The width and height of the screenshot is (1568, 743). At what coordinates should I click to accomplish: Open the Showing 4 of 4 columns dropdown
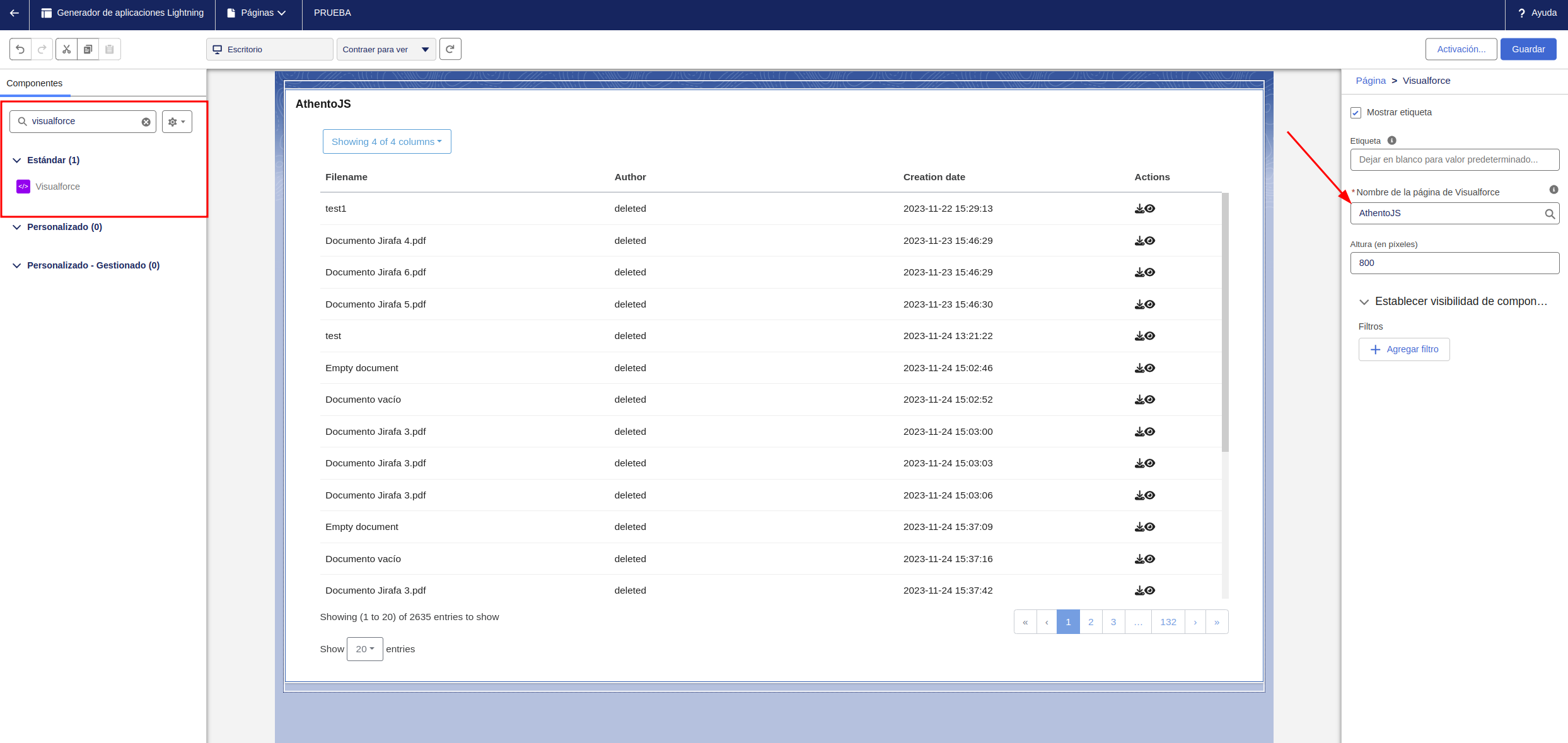(x=386, y=142)
